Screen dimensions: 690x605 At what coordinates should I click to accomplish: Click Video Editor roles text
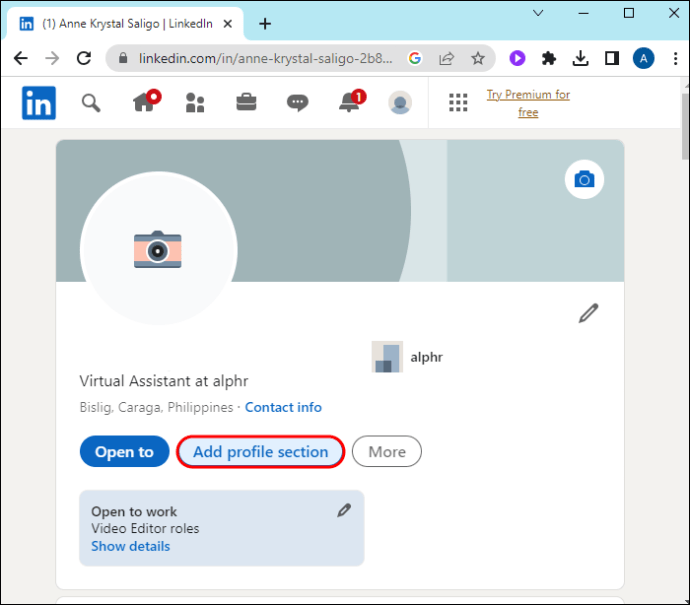coord(145,528)
